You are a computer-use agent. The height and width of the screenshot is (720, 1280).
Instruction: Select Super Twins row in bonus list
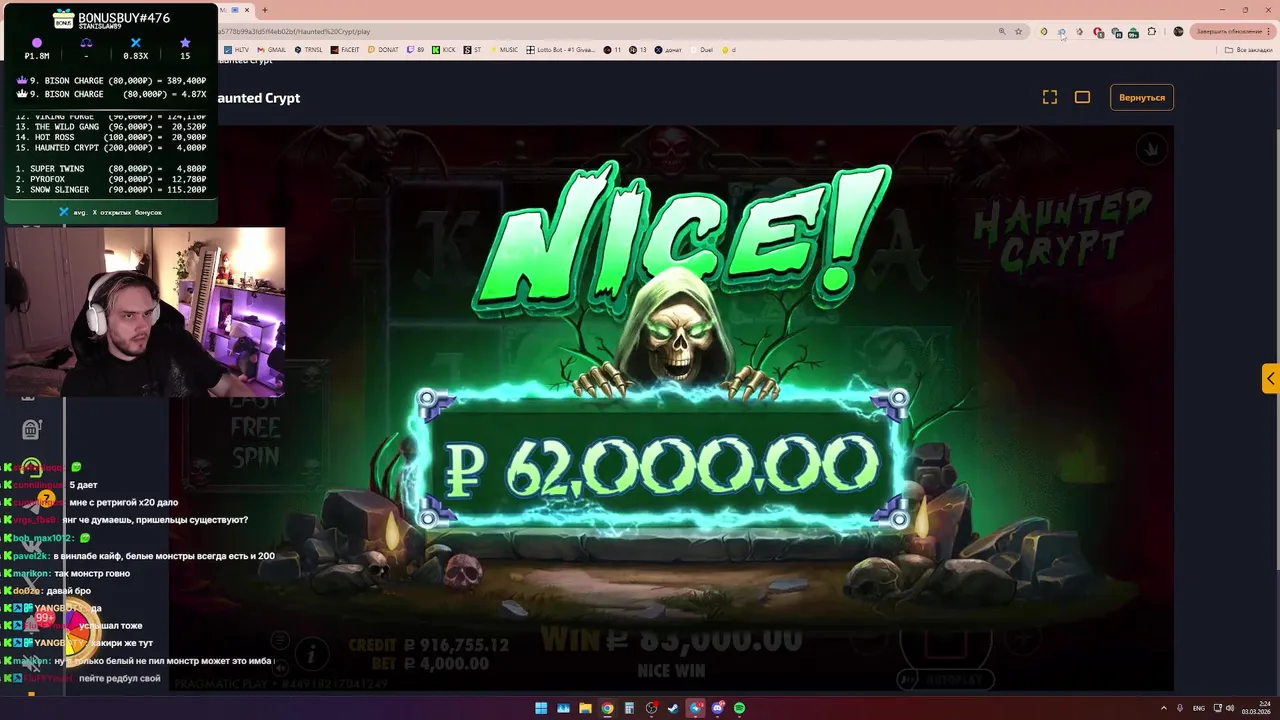(110, 169)
